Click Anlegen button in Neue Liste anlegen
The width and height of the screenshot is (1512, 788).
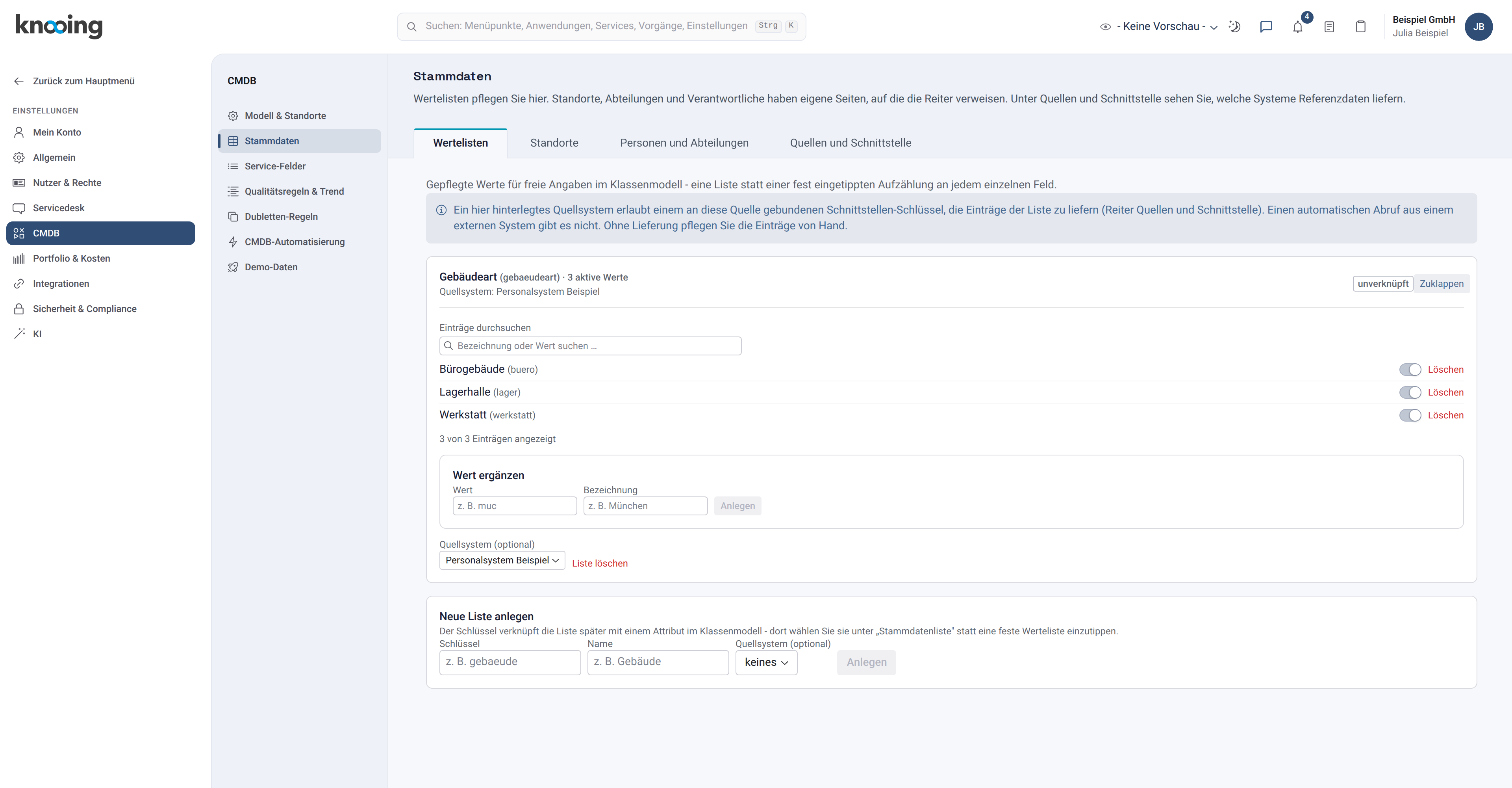(866, 662)
